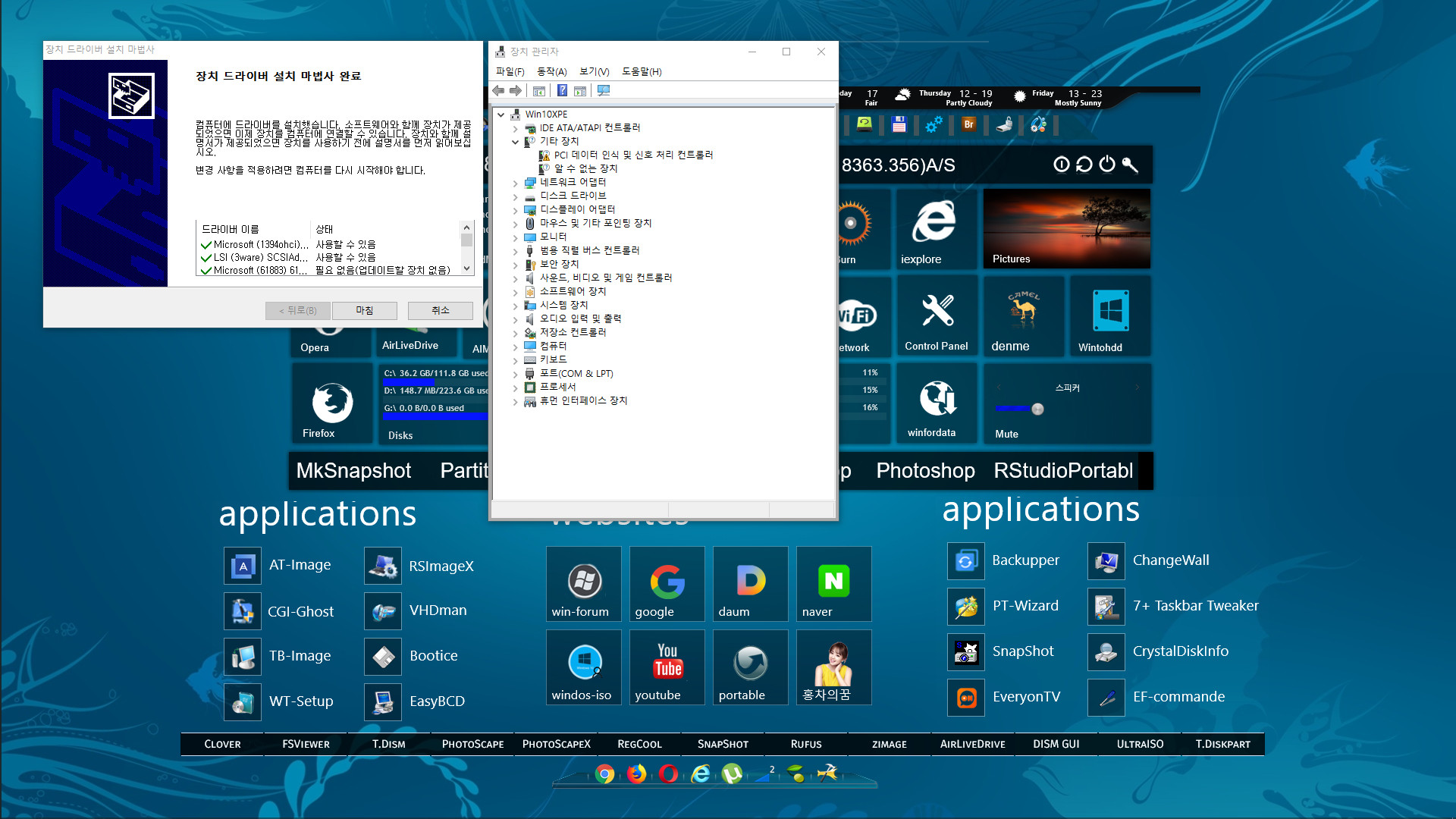Click the RUFUS bar item
The height and width of the screenshot is (819, 1456).
coord(805,744)
